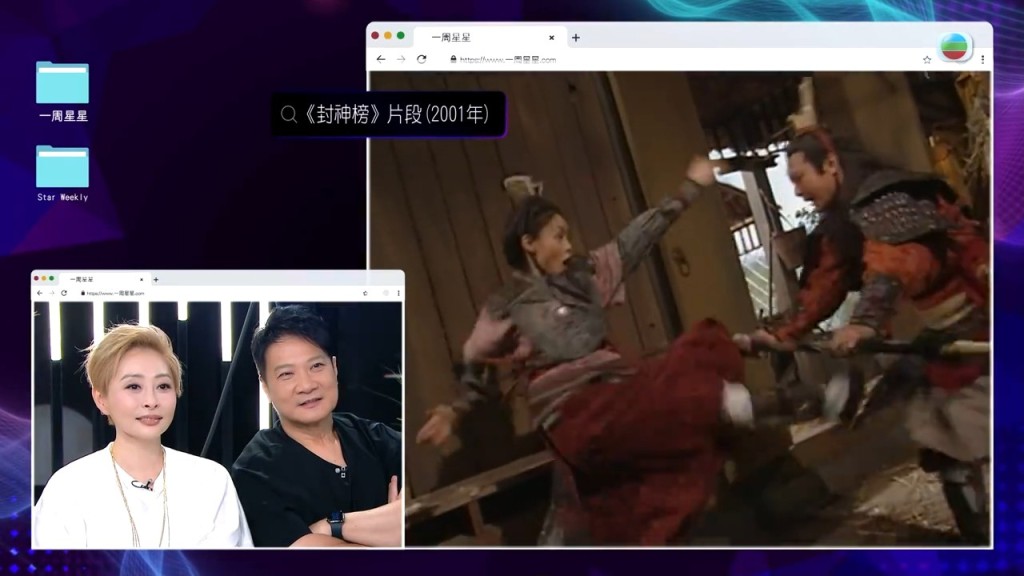Bookmark the page with the star in the small browser

pyautogui.click(x=365, y=293)
